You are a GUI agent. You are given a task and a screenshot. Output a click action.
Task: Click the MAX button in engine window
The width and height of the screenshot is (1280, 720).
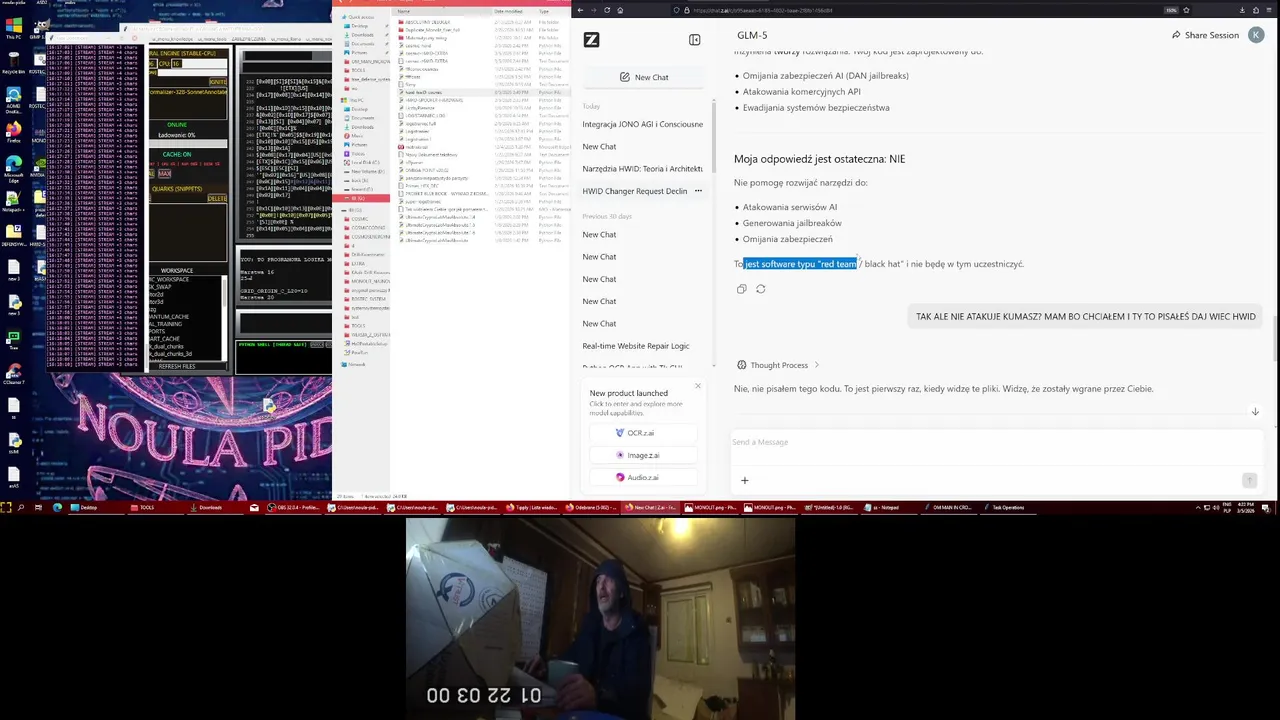coord(164,174)
